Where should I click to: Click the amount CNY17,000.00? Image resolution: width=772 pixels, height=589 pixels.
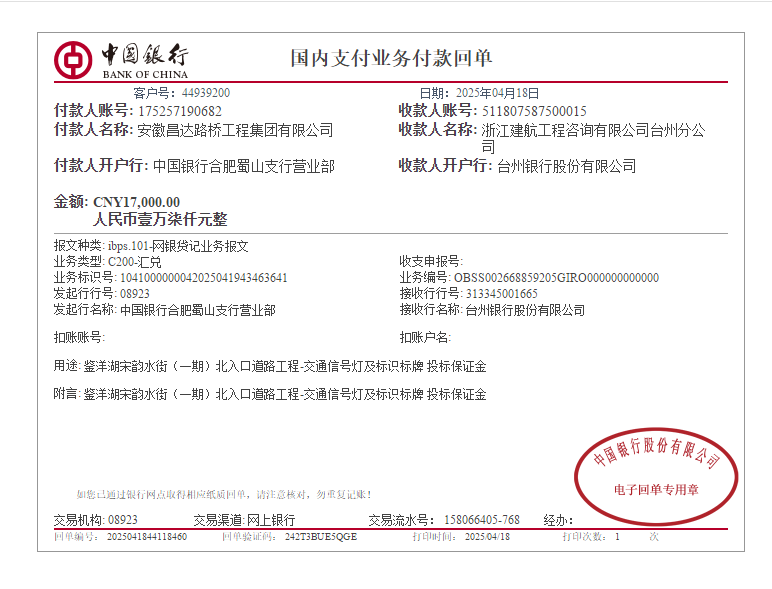136,202
